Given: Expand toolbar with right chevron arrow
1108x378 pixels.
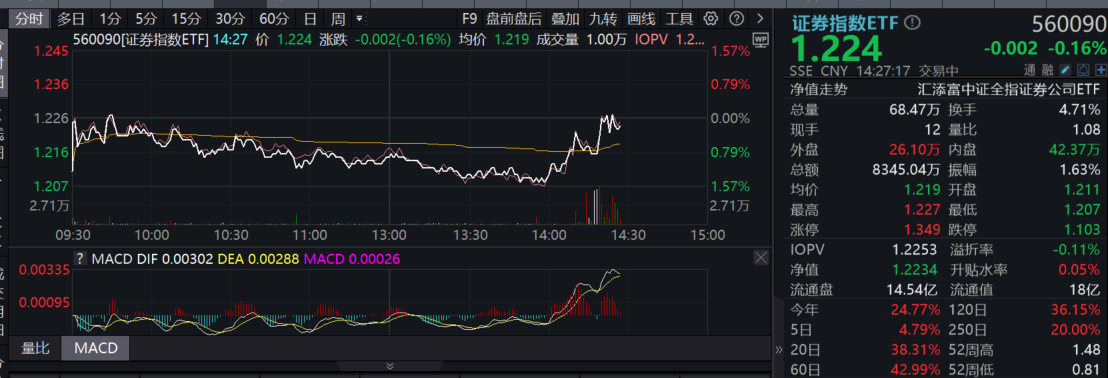Looking at the screenshot, I should point(760,18).
